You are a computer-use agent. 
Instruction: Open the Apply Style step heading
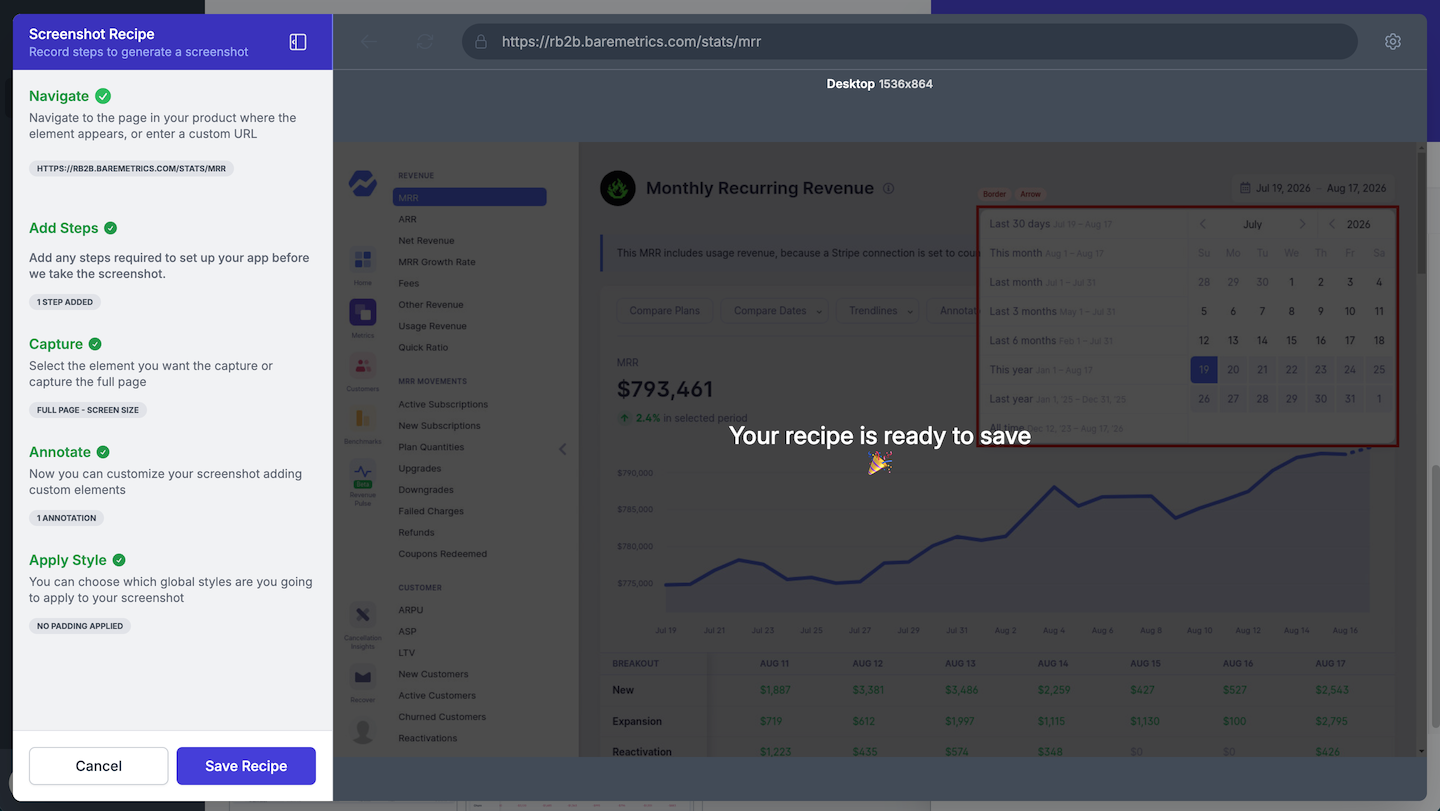point(68,560)
